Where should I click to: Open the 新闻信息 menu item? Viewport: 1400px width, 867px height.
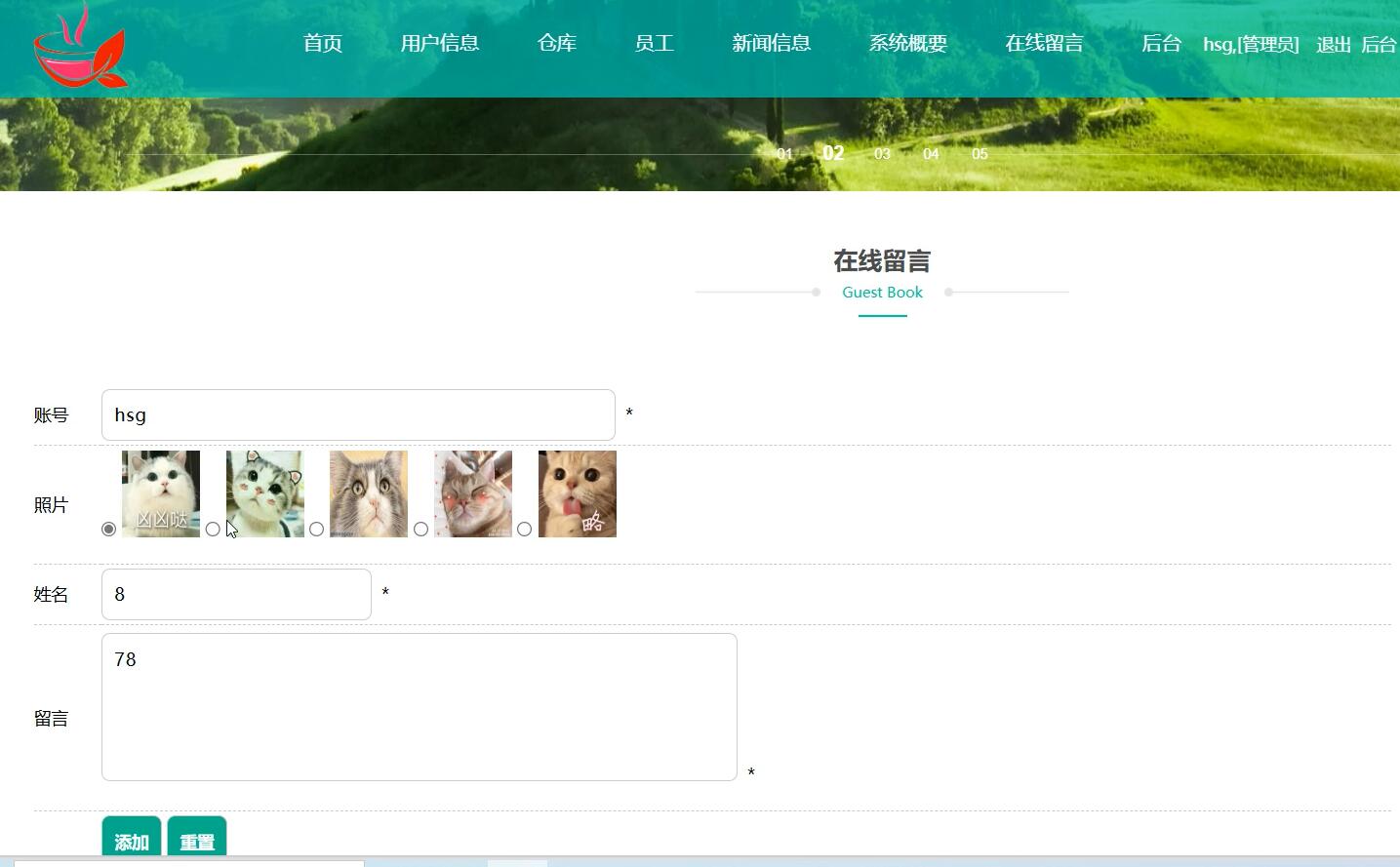pyautogui.click(x=772, y=43)
